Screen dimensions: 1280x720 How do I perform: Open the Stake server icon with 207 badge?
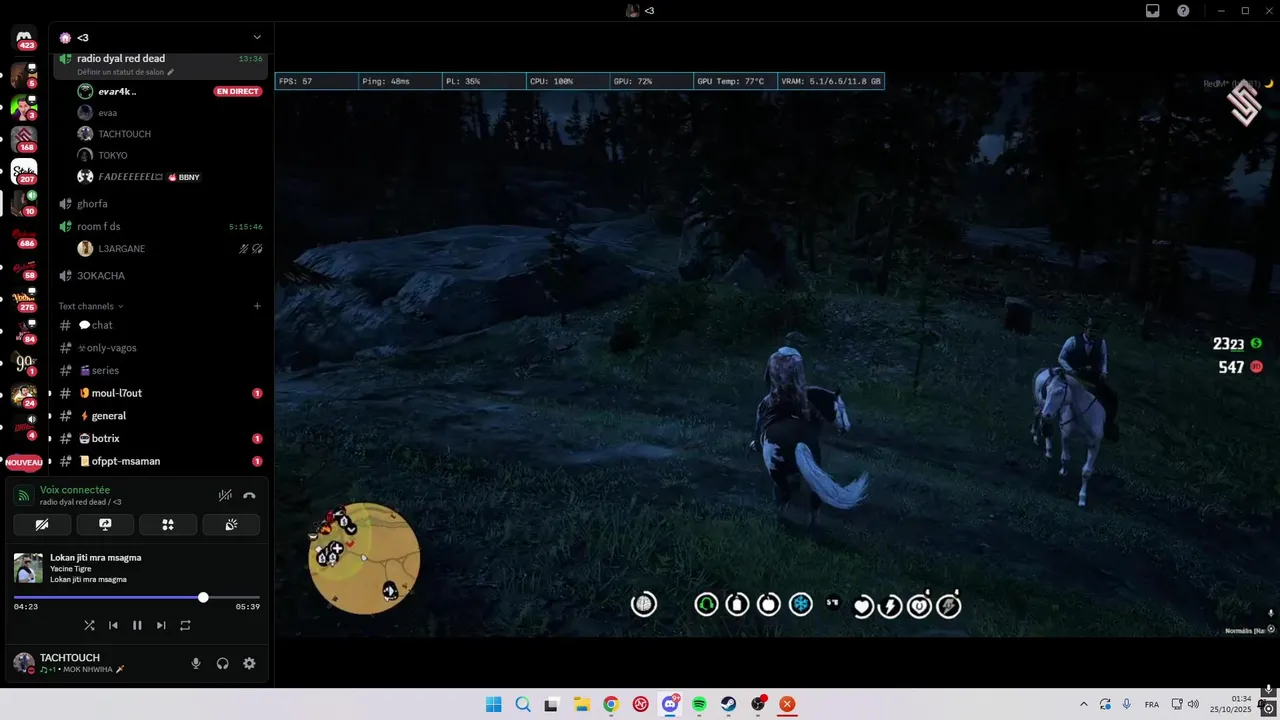tap(25, 171)
